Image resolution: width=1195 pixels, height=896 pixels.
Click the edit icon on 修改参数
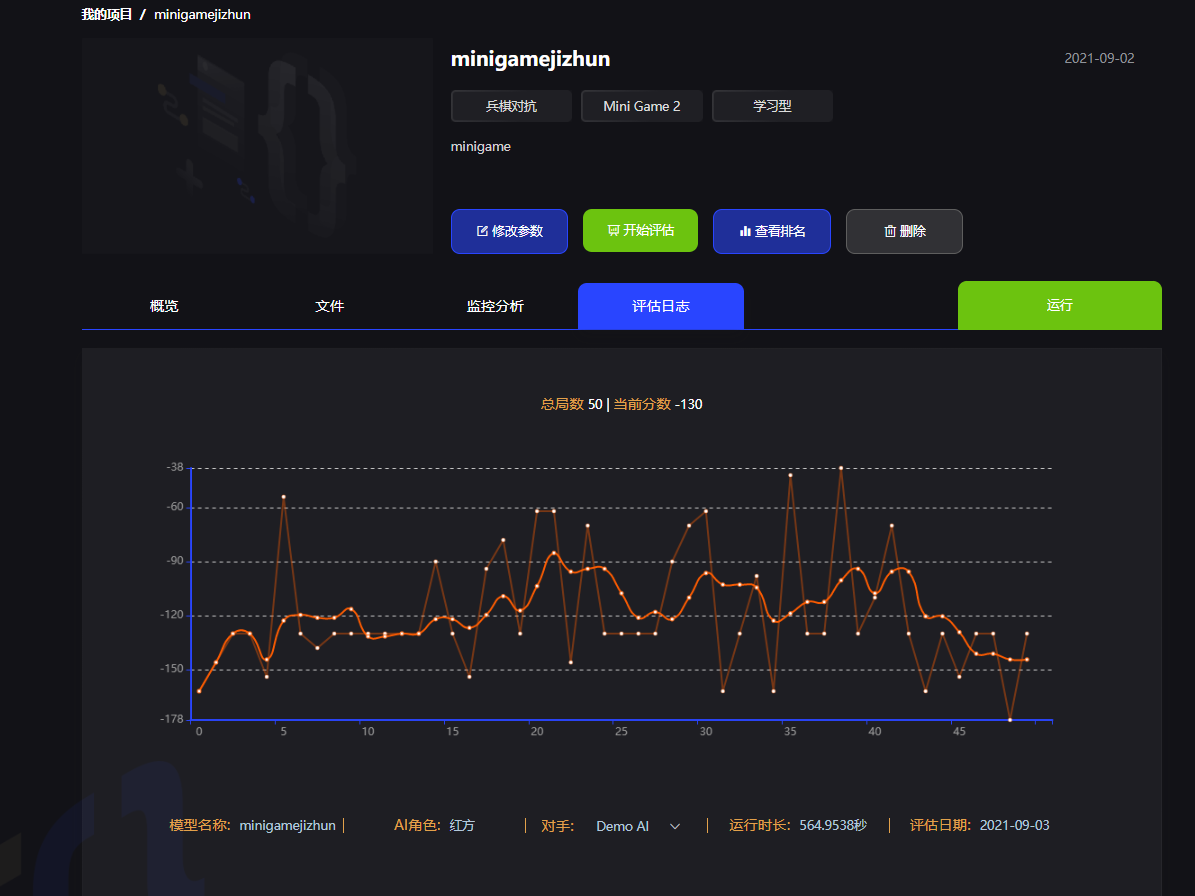(482, 231)
